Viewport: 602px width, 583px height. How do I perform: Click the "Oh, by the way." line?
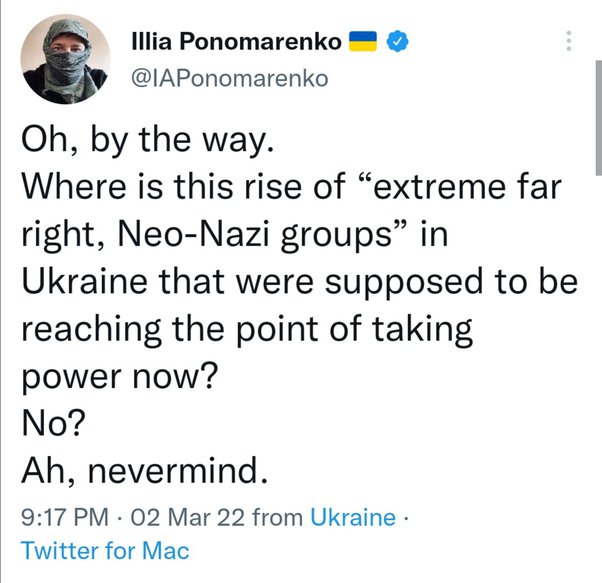coord(146,142)
